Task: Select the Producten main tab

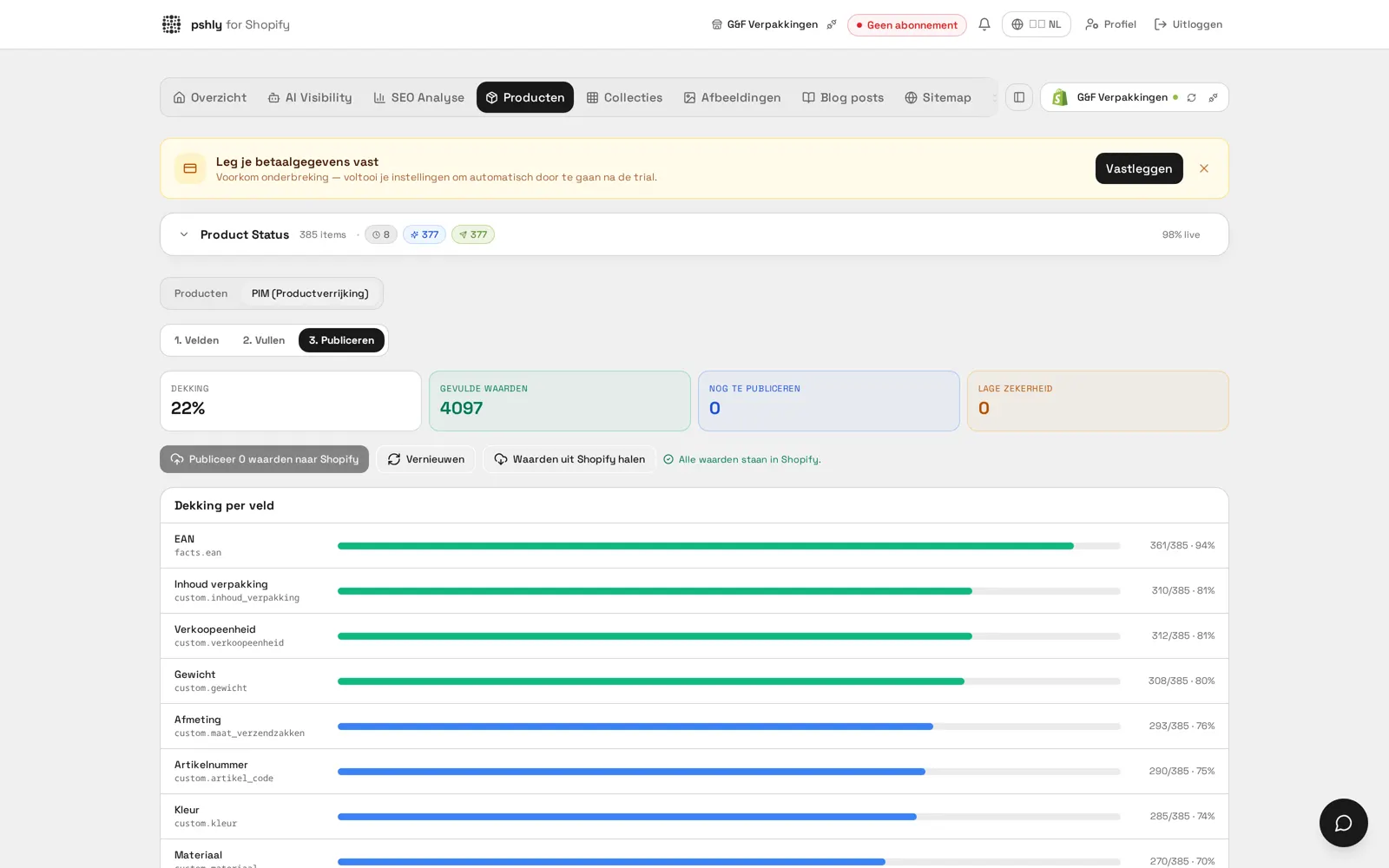Action: (x=525, y=97)
